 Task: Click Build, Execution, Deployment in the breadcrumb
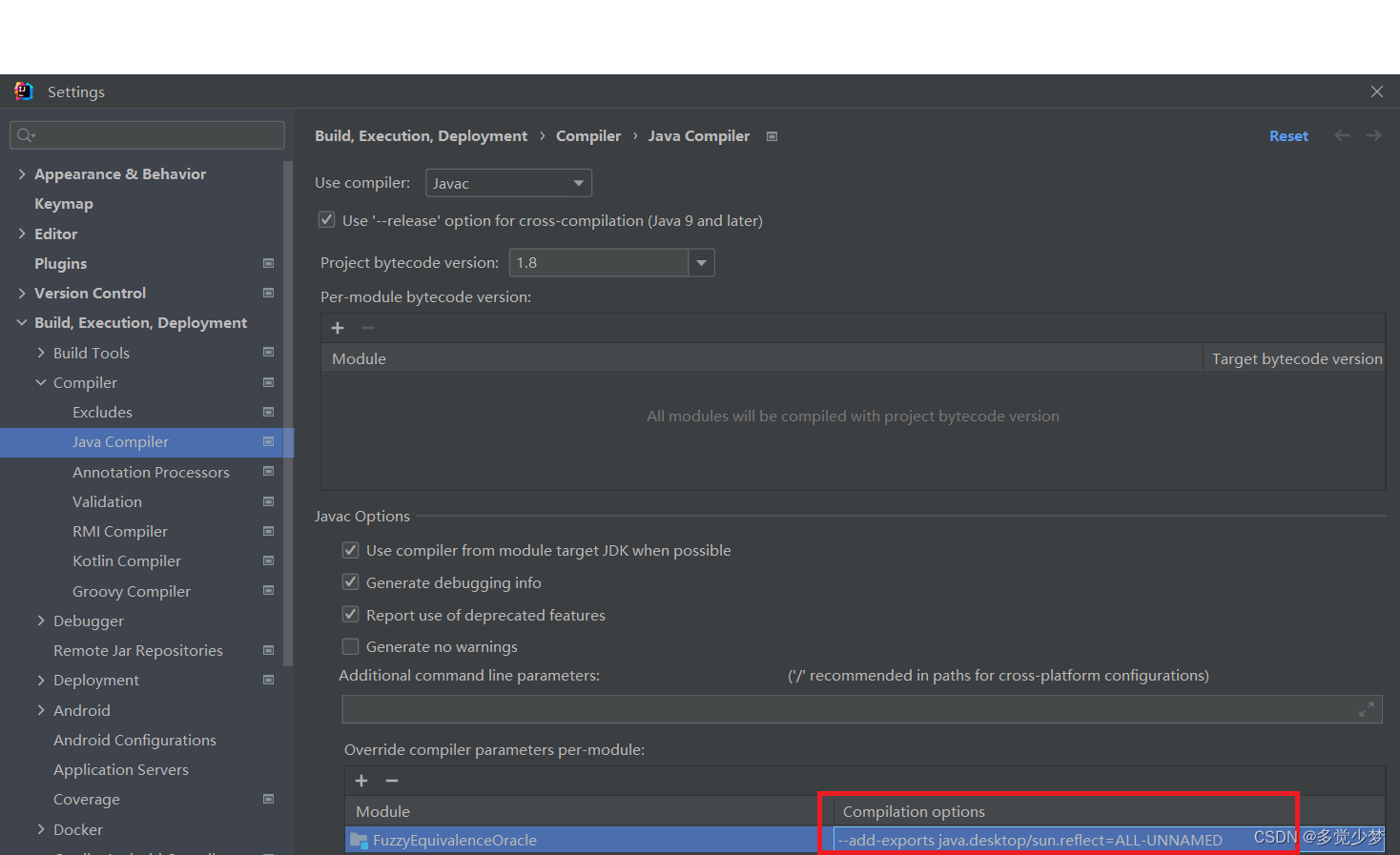[421, 135]
